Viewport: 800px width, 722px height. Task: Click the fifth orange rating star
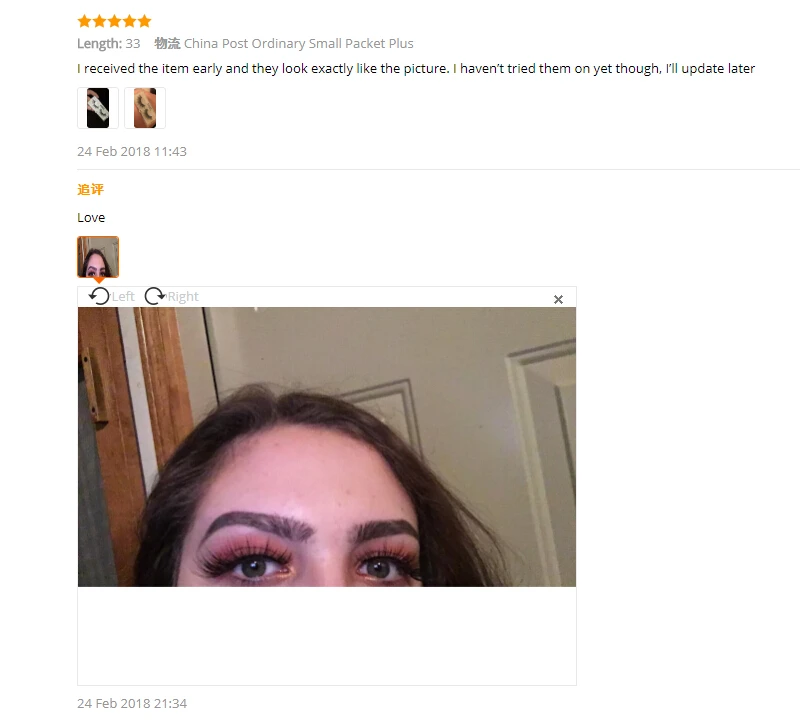(144, 21)
